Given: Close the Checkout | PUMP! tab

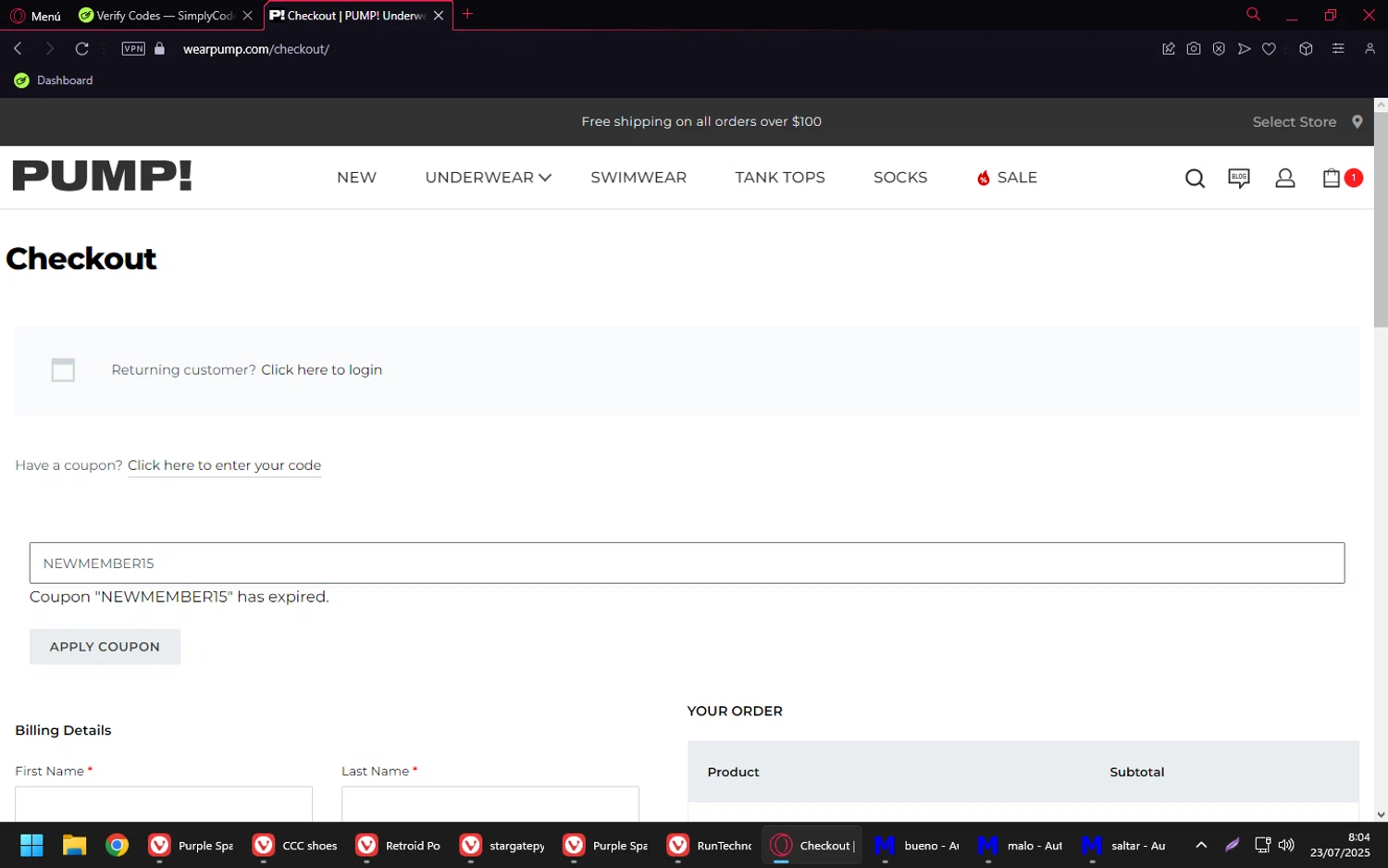Looking at the screenshot, I should [x=439, y=16].
